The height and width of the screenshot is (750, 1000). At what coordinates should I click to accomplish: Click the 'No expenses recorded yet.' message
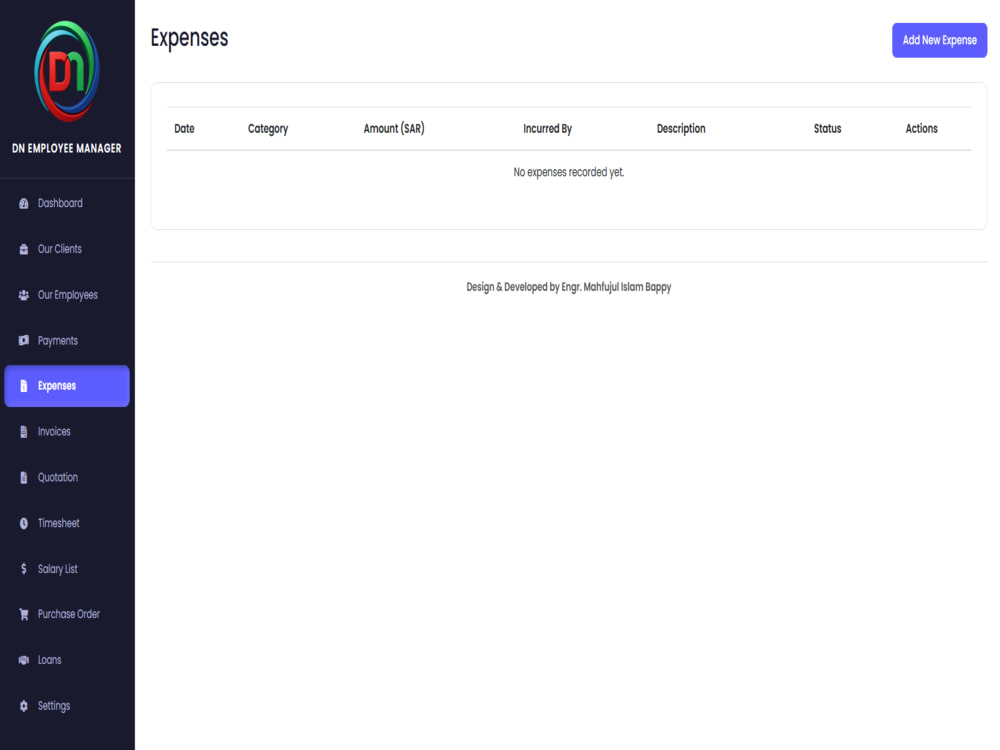pos(569,172)
